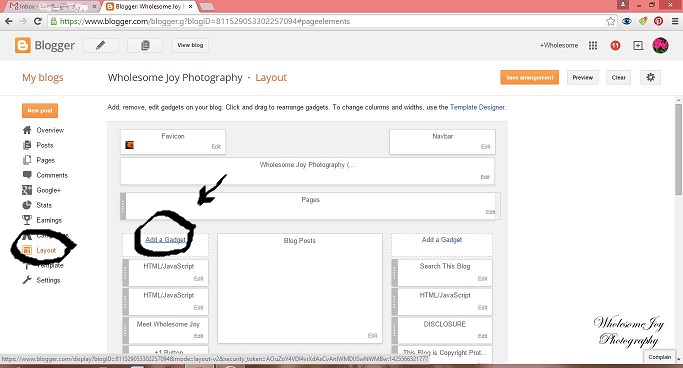Click the New post button

40,111
